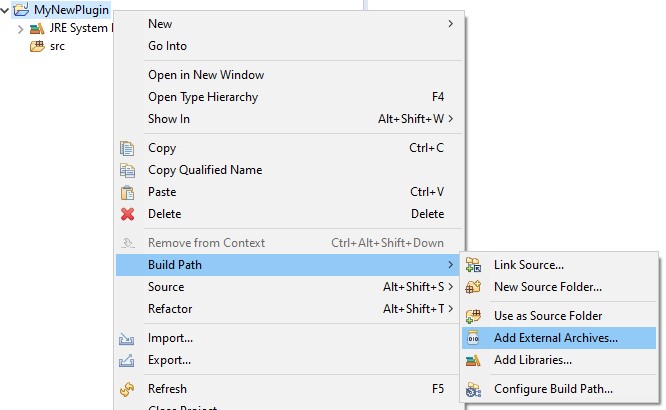Click the Configure Build Path icon

click(x=474, y=389)
